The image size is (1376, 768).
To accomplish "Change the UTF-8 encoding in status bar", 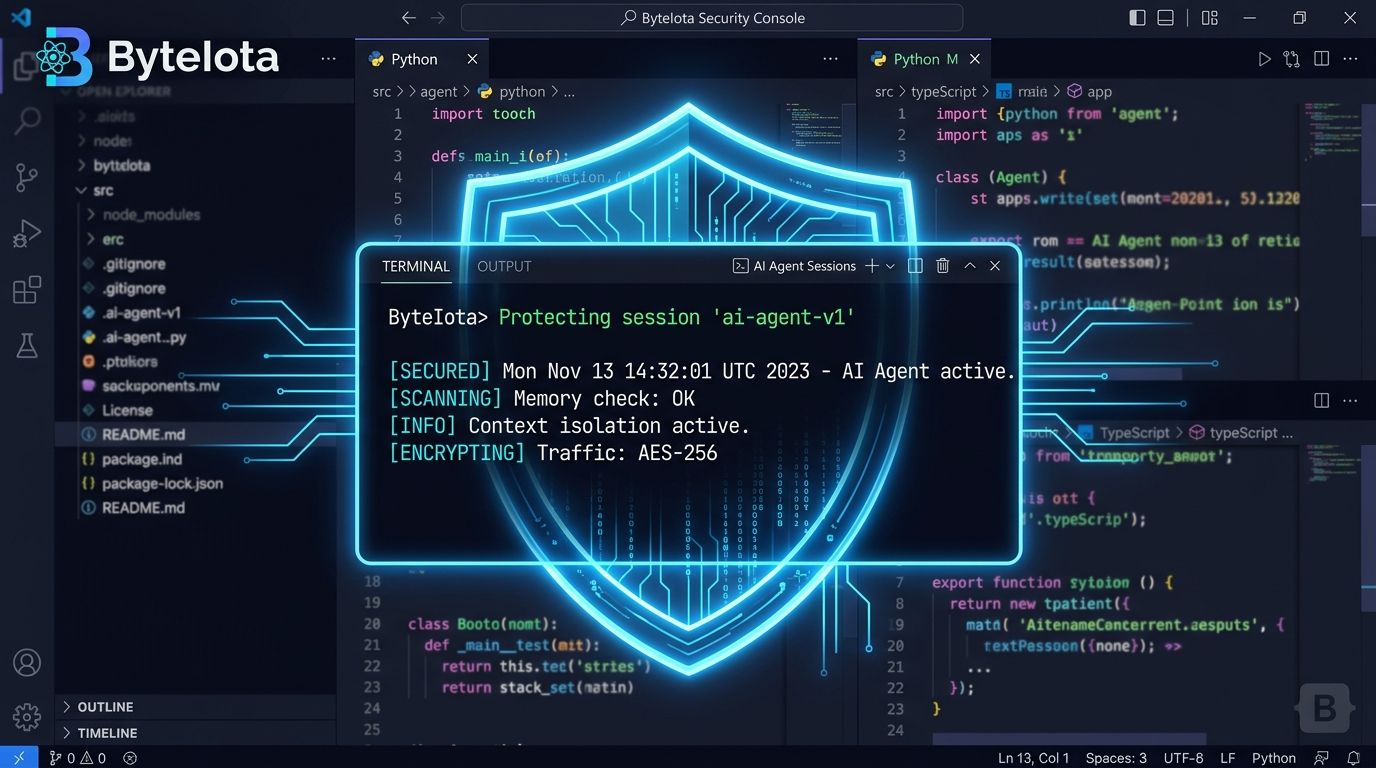I will point(1183,758).
